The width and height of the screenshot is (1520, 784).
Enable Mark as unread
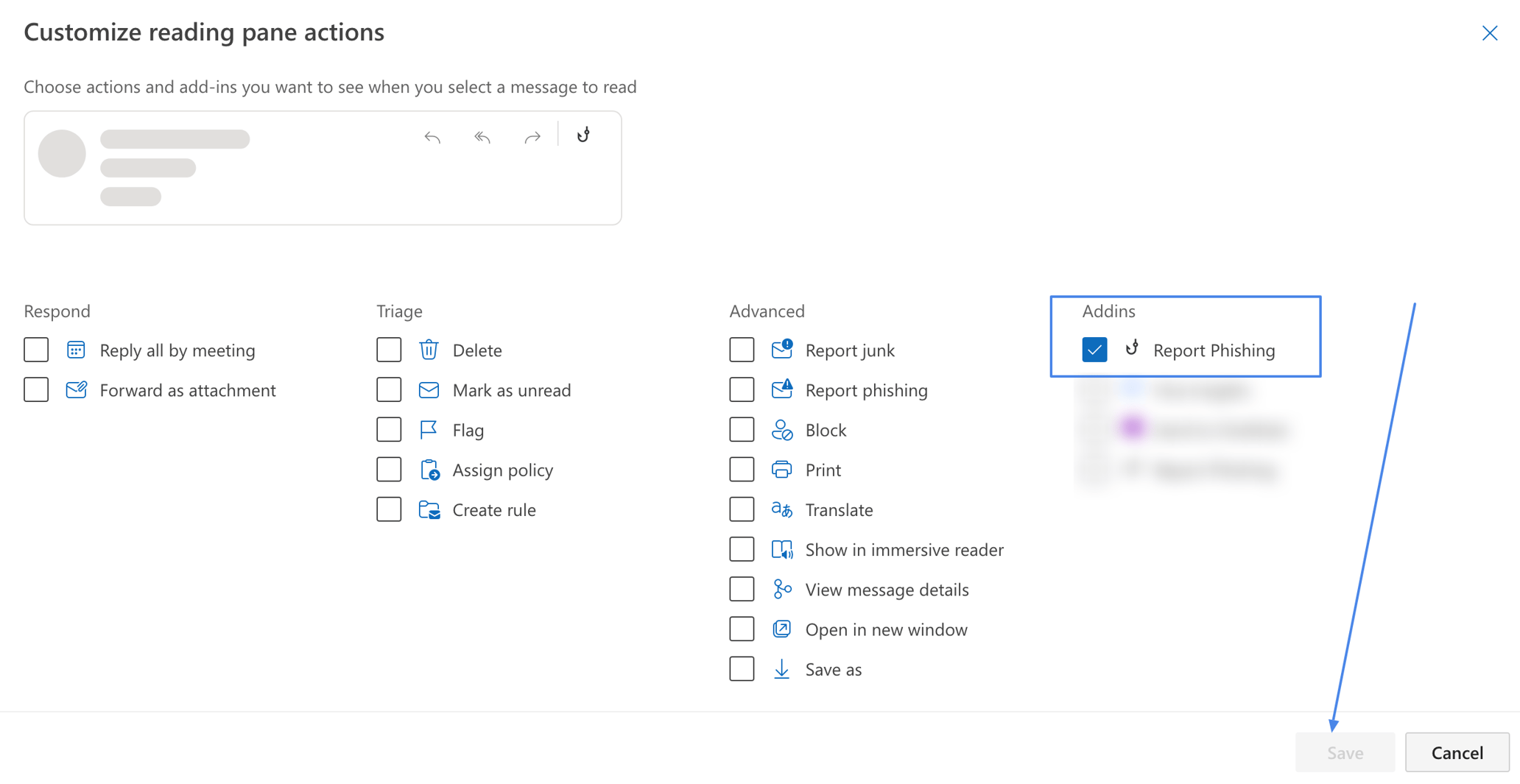pyautogui.click(x=389, y=389)
